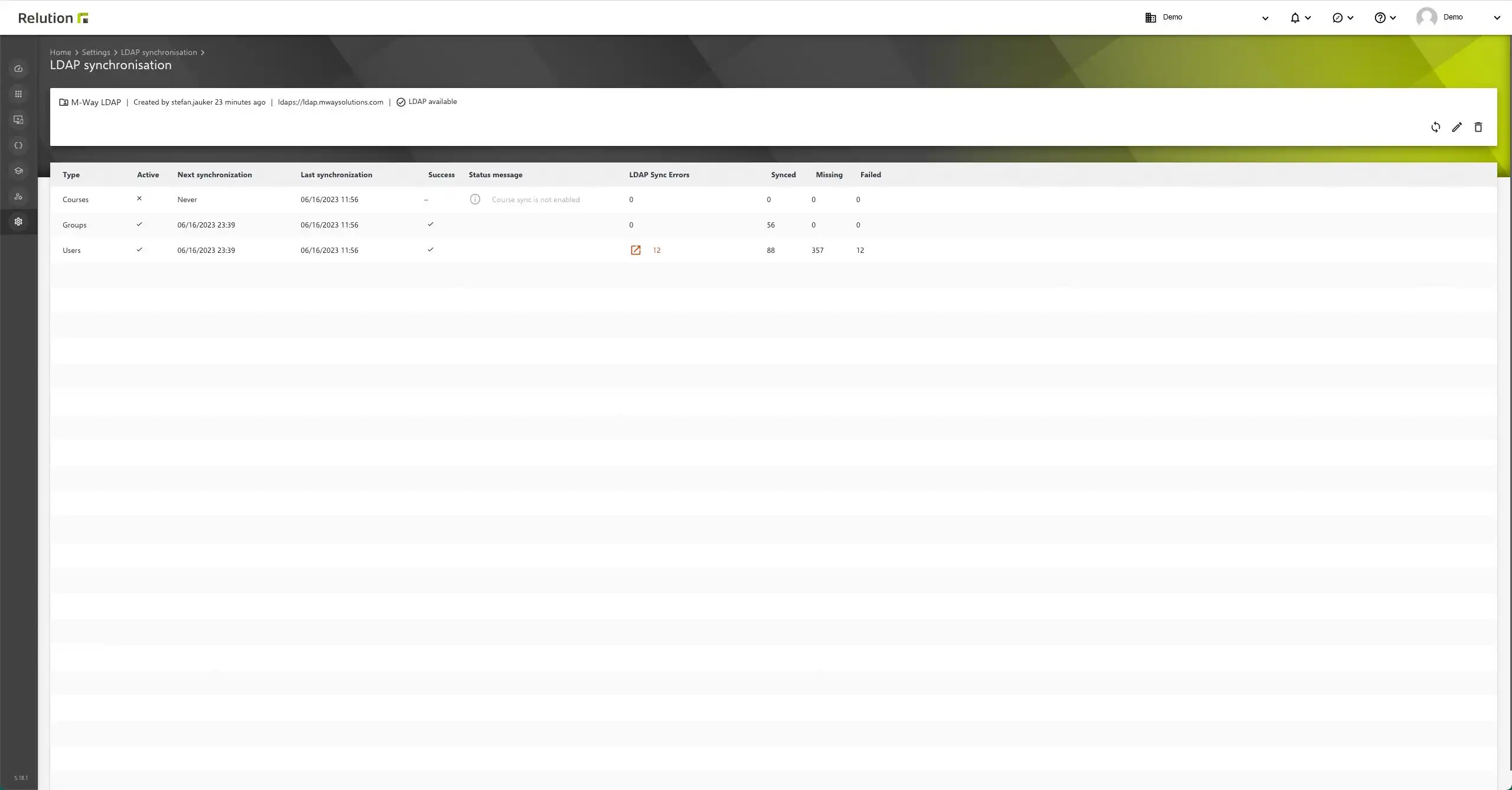Open the curly braces sidebar icon
Image resolution: width=1512 pixels, height=790 pixels.
[x=18, y=145]
